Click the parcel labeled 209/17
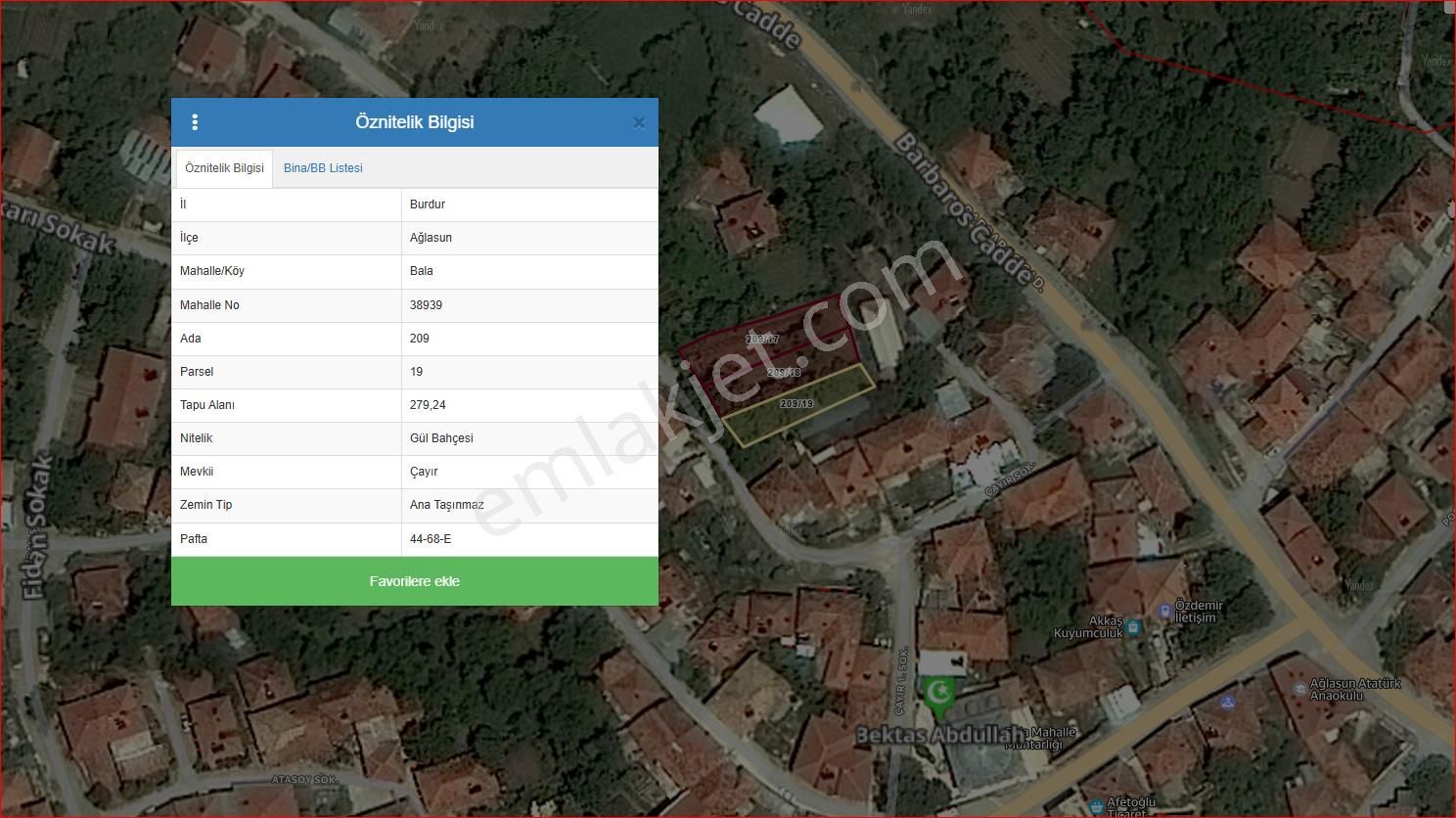The image size is (1456, 818). coord(762,339)
